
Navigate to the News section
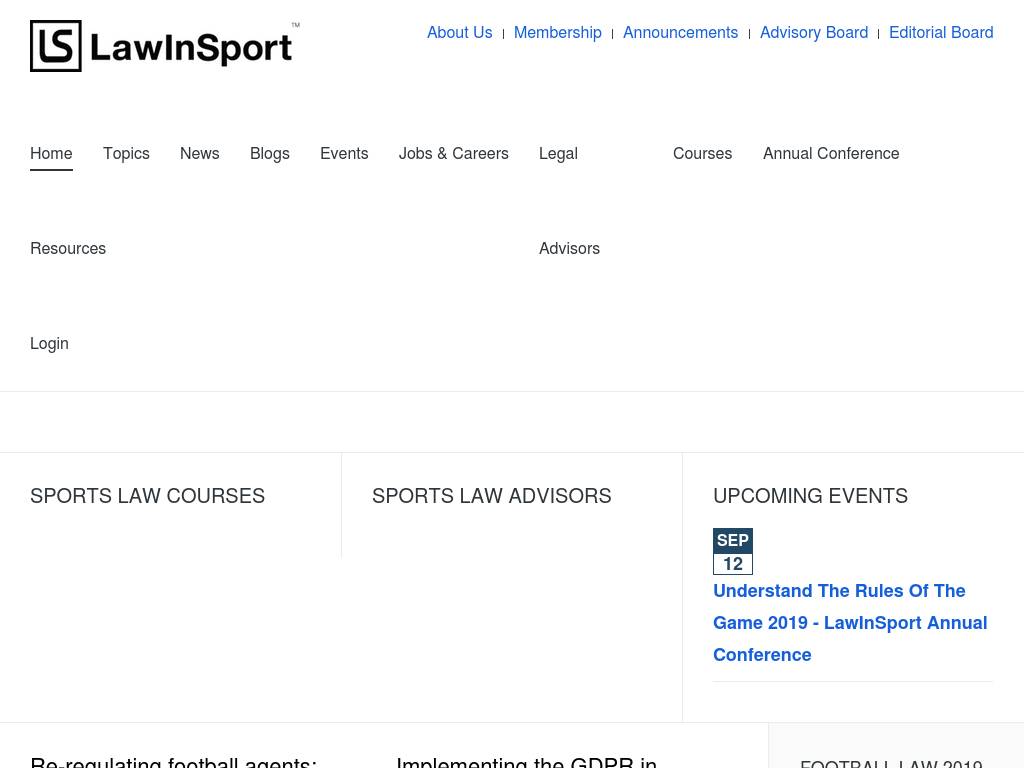[x=199, y=154]
